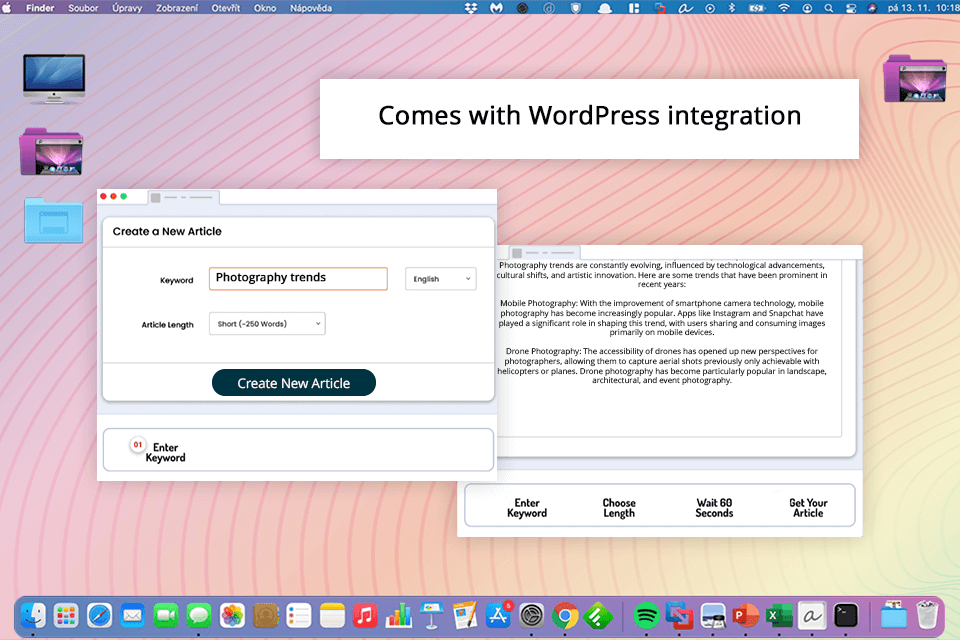This screenshot has height=640, width=960.
Task: Open the Photos app in Dock
Action: pos(232,616)
